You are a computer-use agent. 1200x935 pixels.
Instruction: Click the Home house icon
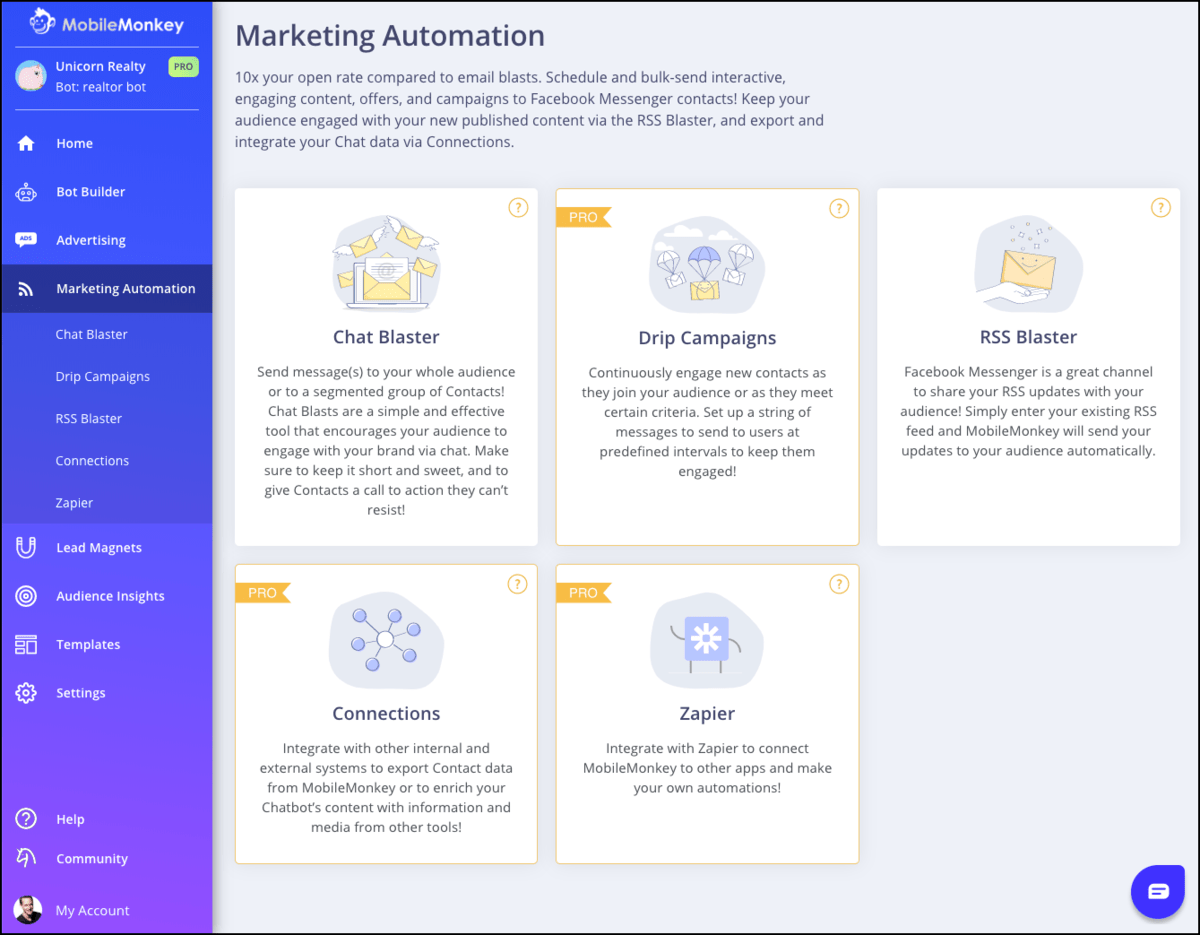tap(26, 143)
